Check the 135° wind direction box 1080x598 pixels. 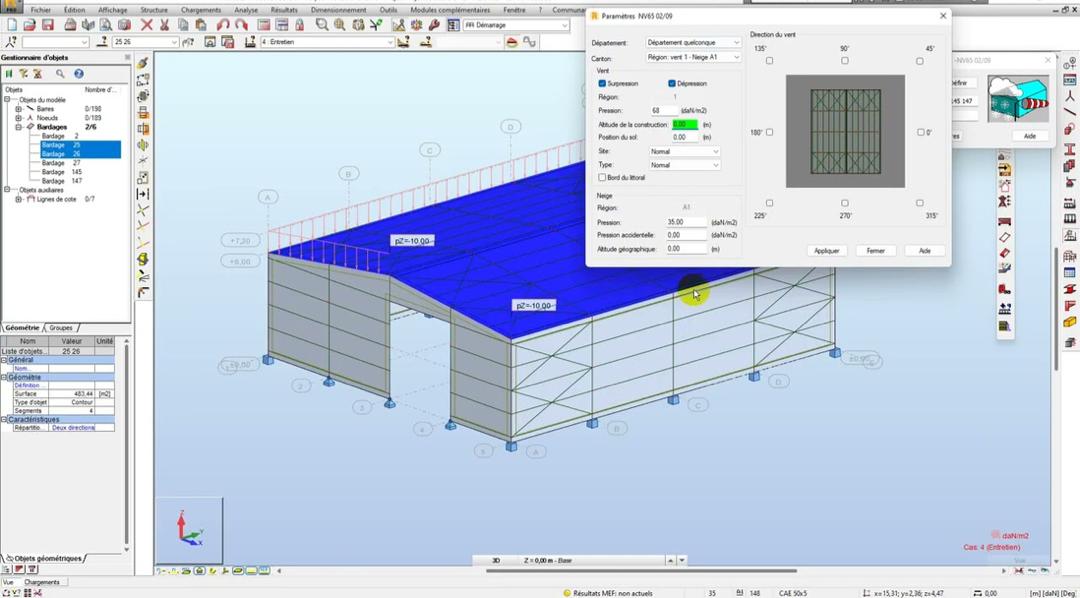click(x=769, y=61)
